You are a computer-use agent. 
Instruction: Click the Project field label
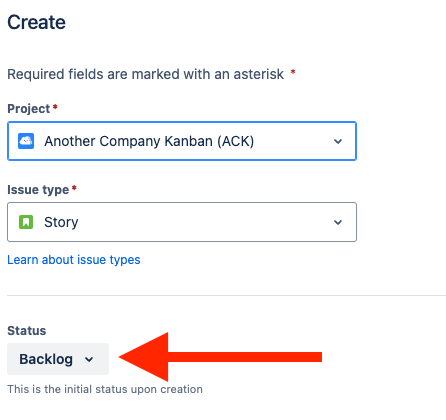coord(29,109)
